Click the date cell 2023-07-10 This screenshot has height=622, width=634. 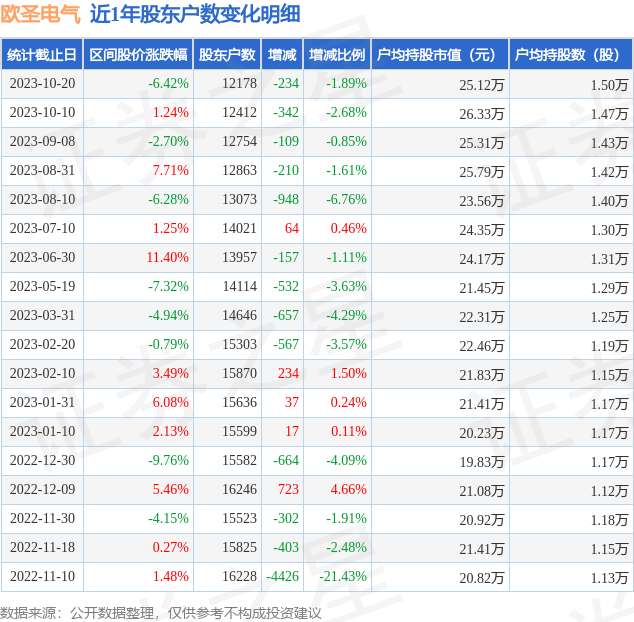tap(42, 228)
